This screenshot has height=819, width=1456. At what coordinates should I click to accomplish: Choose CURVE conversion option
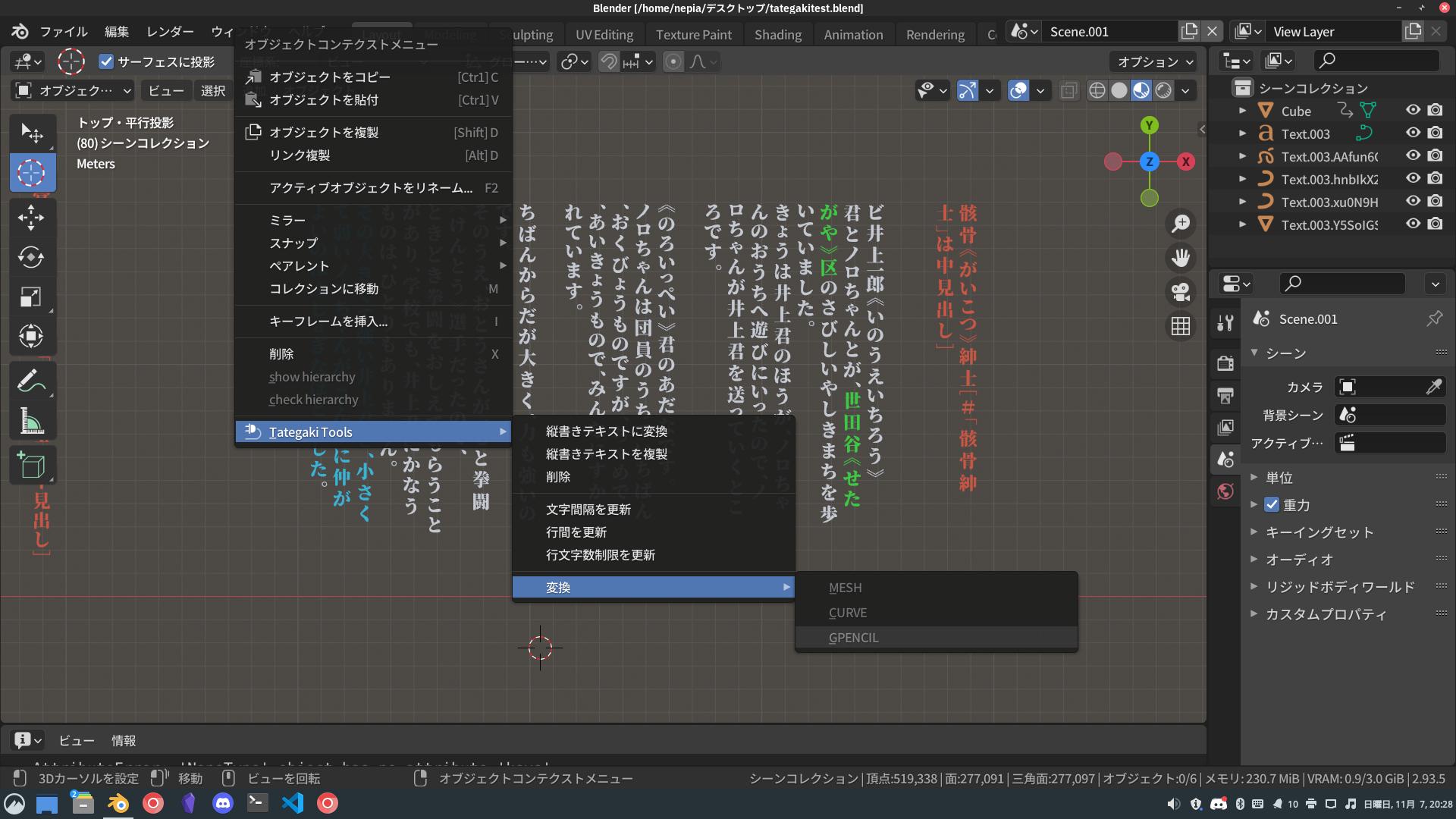[x=936, y=613]
